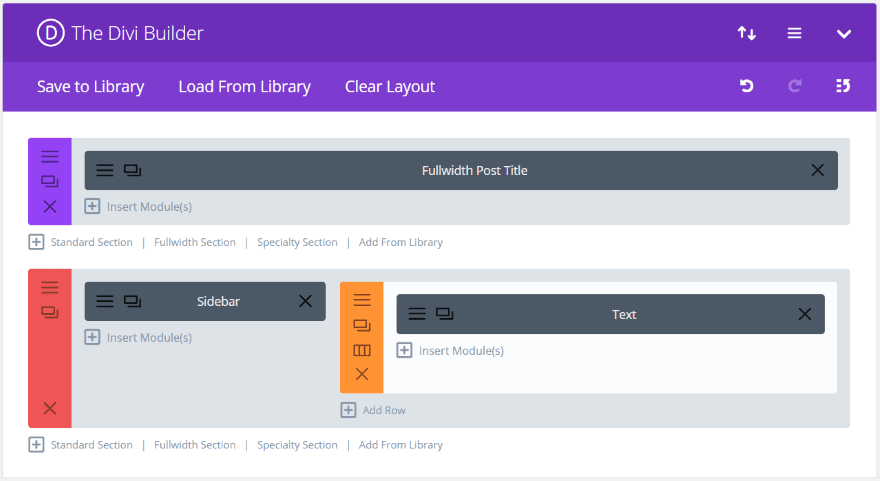880x481 pixels.
Task: Change column structure of the orange row
Action: tap(362, 350)
